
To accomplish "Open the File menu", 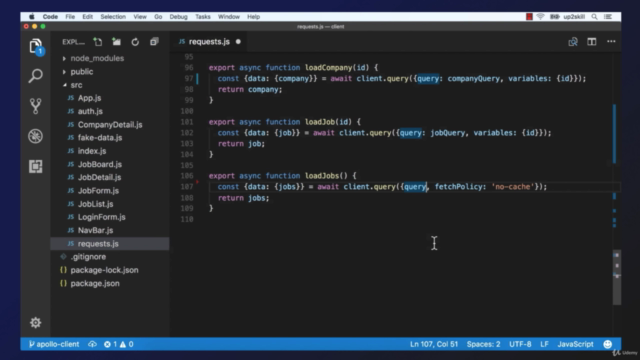I will pyautogui.click(x=70, y=17).
